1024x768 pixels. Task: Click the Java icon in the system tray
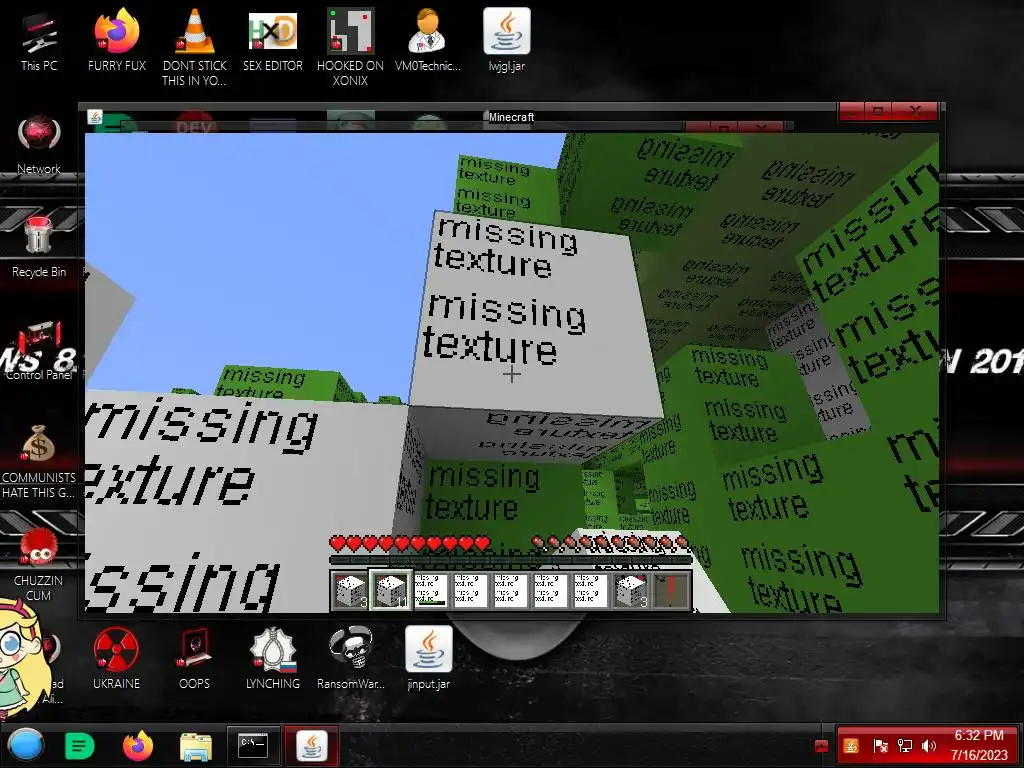tap(850, 746)
